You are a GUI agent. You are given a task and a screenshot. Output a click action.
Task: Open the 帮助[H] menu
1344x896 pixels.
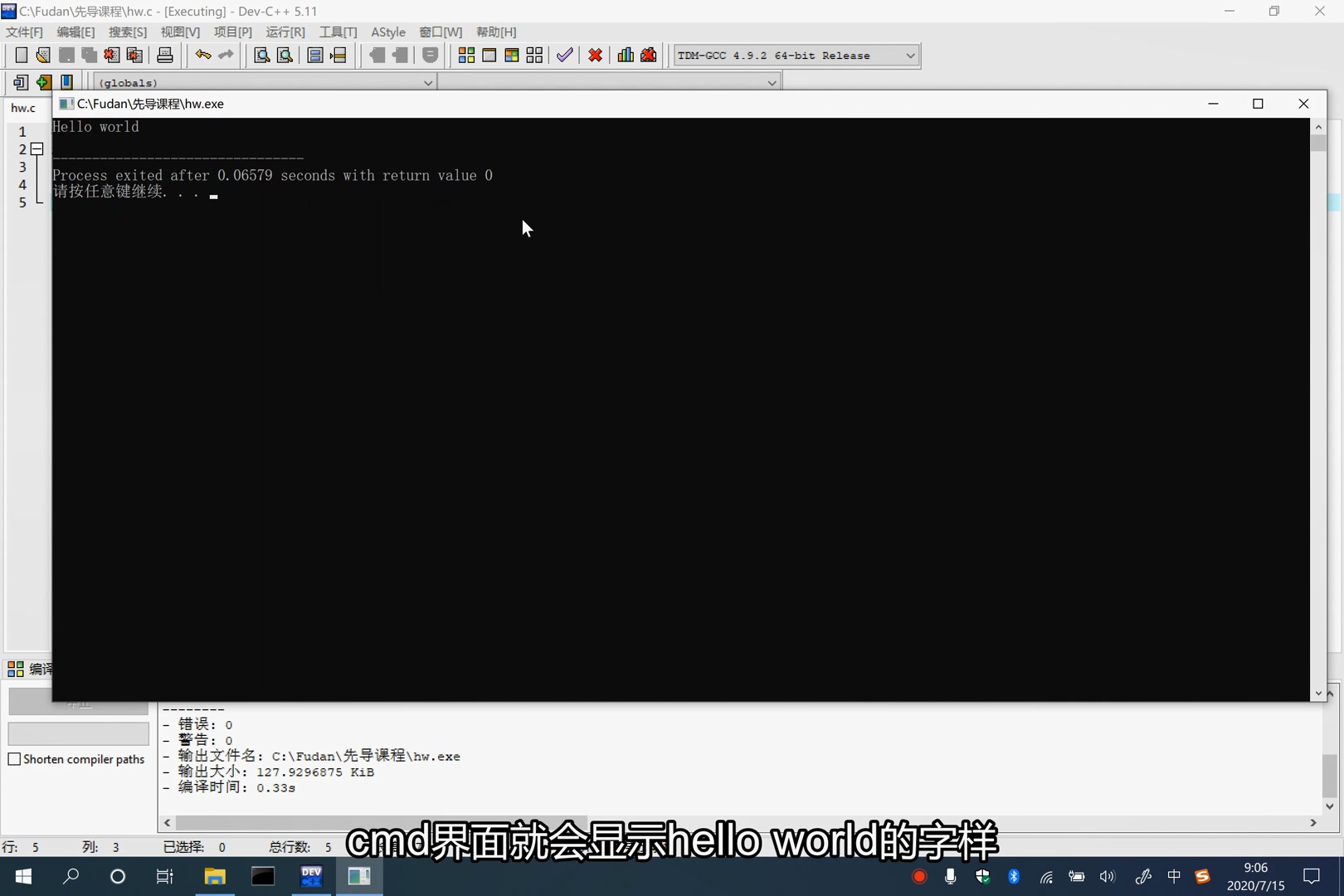coord(496,32)
